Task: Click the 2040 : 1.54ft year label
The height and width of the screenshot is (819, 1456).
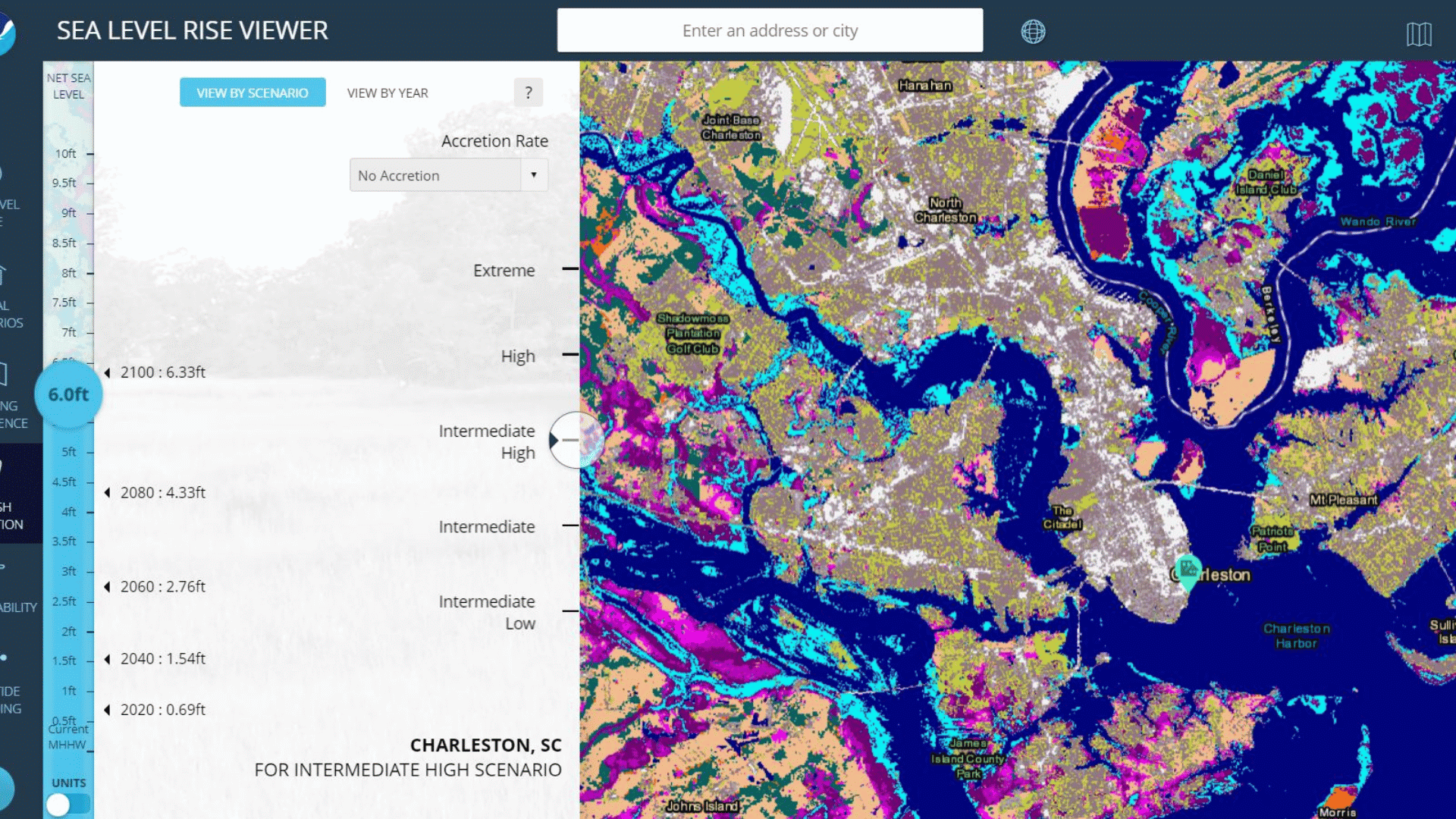Action: coord(163,659)
